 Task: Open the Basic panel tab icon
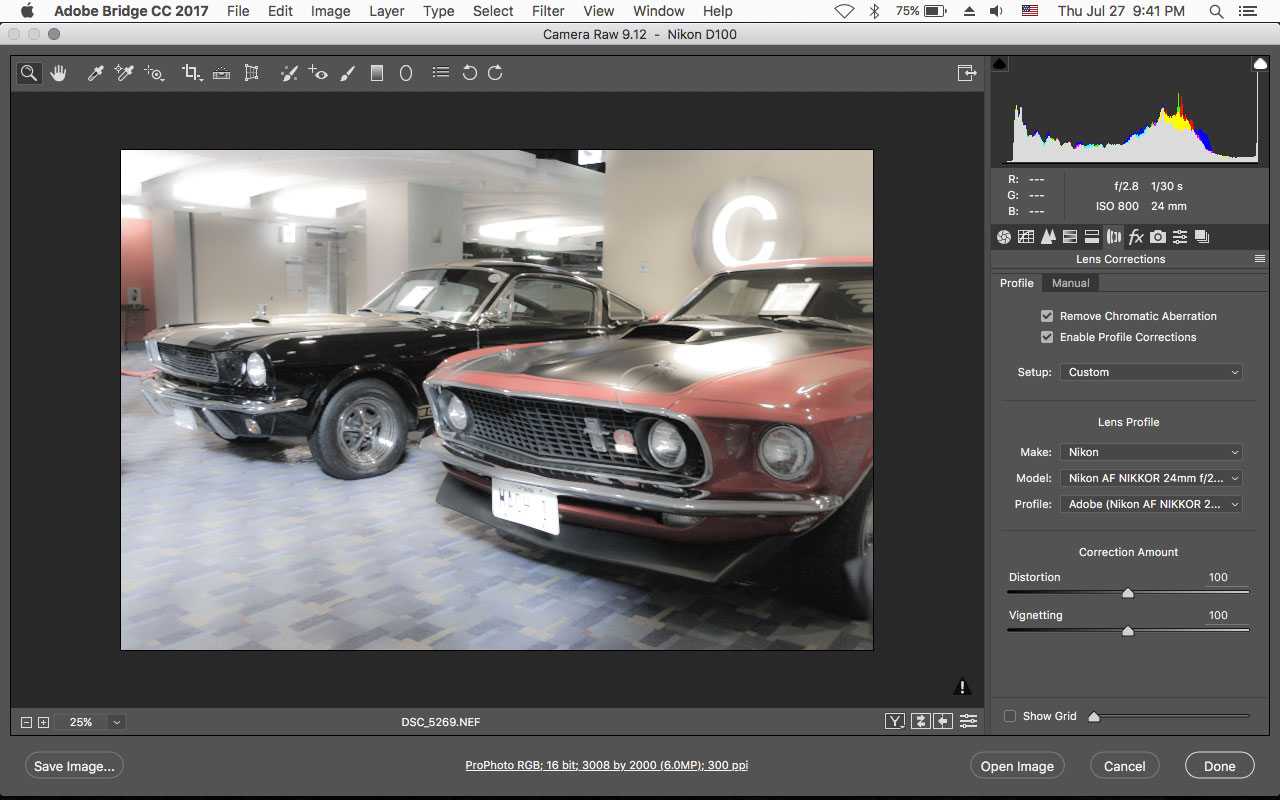click(x=1003, y=237)
